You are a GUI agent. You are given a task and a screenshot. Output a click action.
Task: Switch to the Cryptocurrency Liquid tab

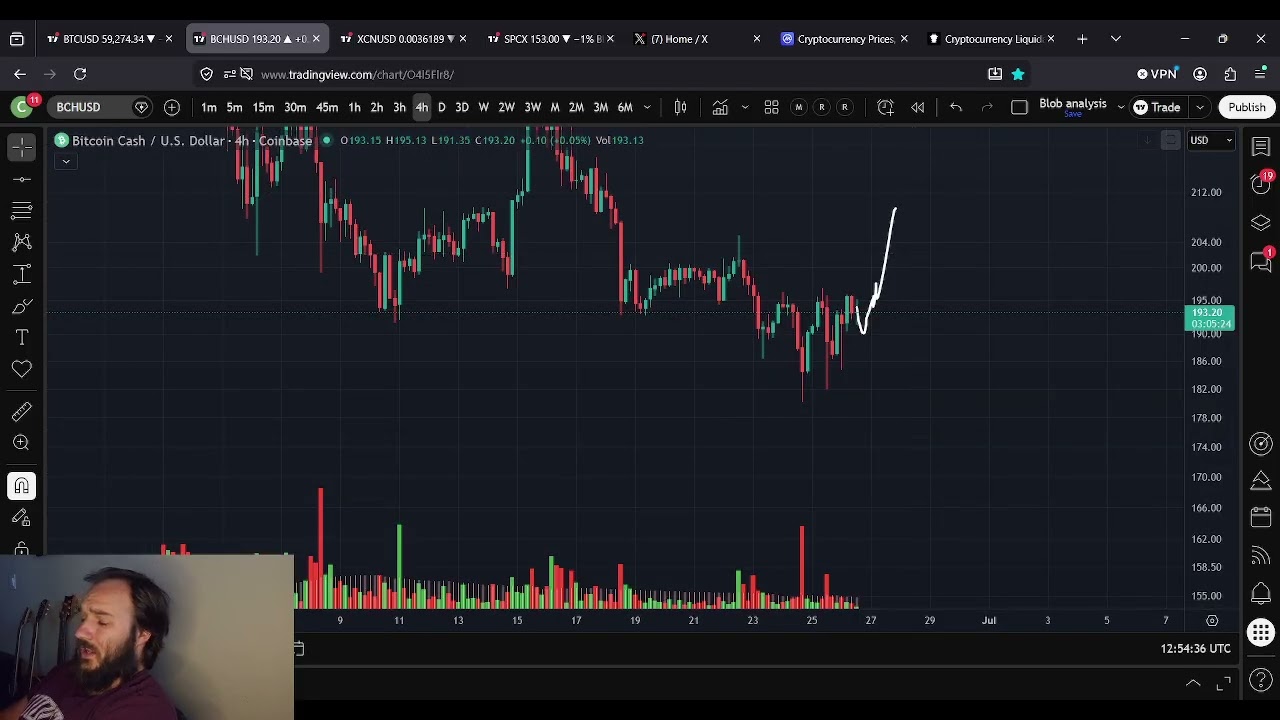coord(991,39)
